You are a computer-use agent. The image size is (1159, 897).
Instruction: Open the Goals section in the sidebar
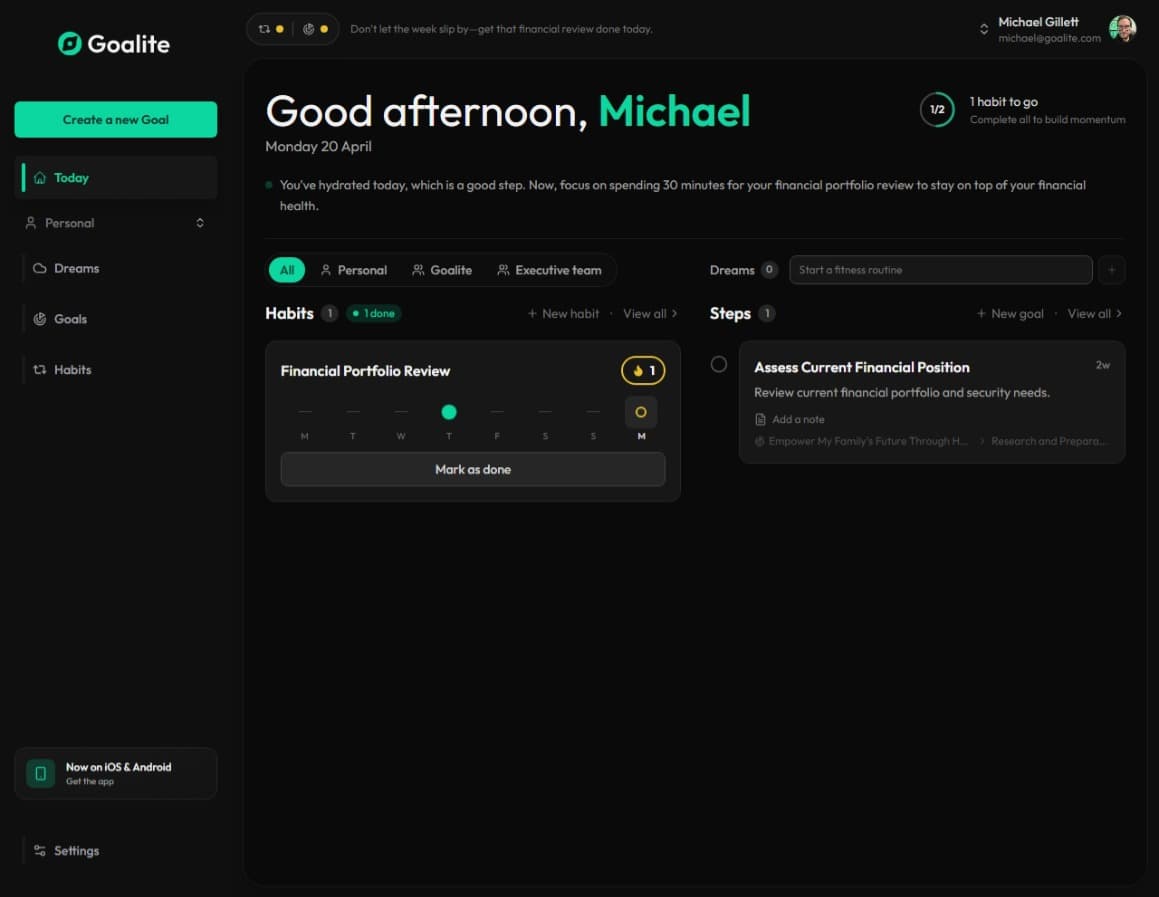(x=72, y=318)
